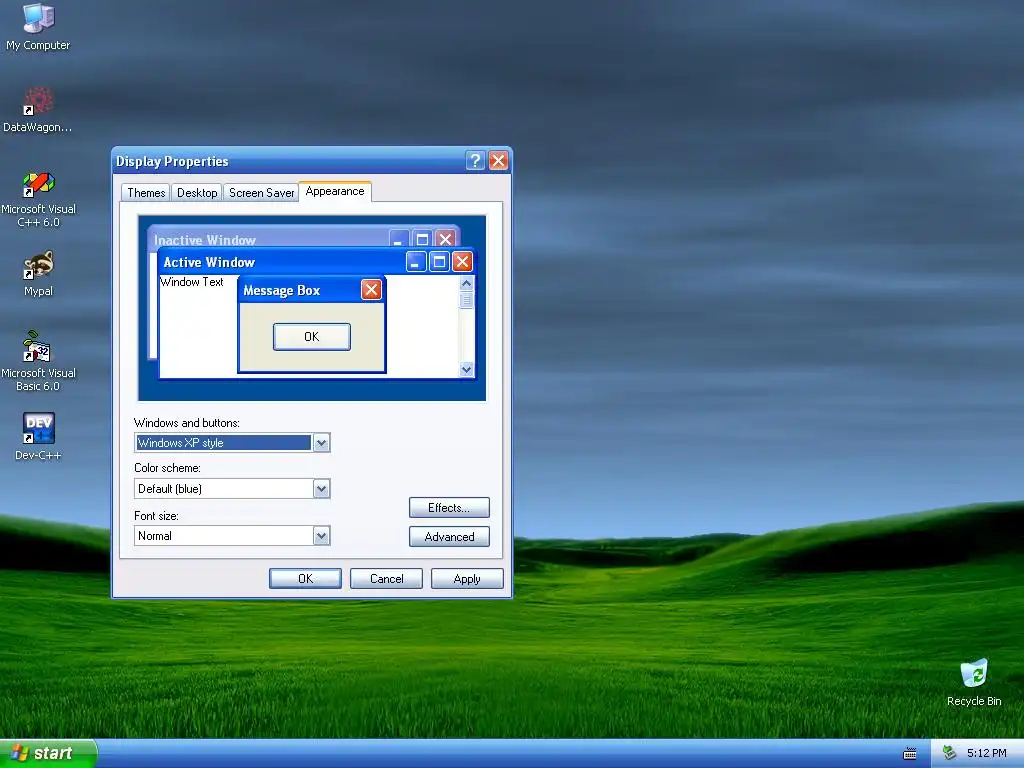Click the Message Box preview close icon
Viewport: 1024px width, 768px height.
click(371, 289)
